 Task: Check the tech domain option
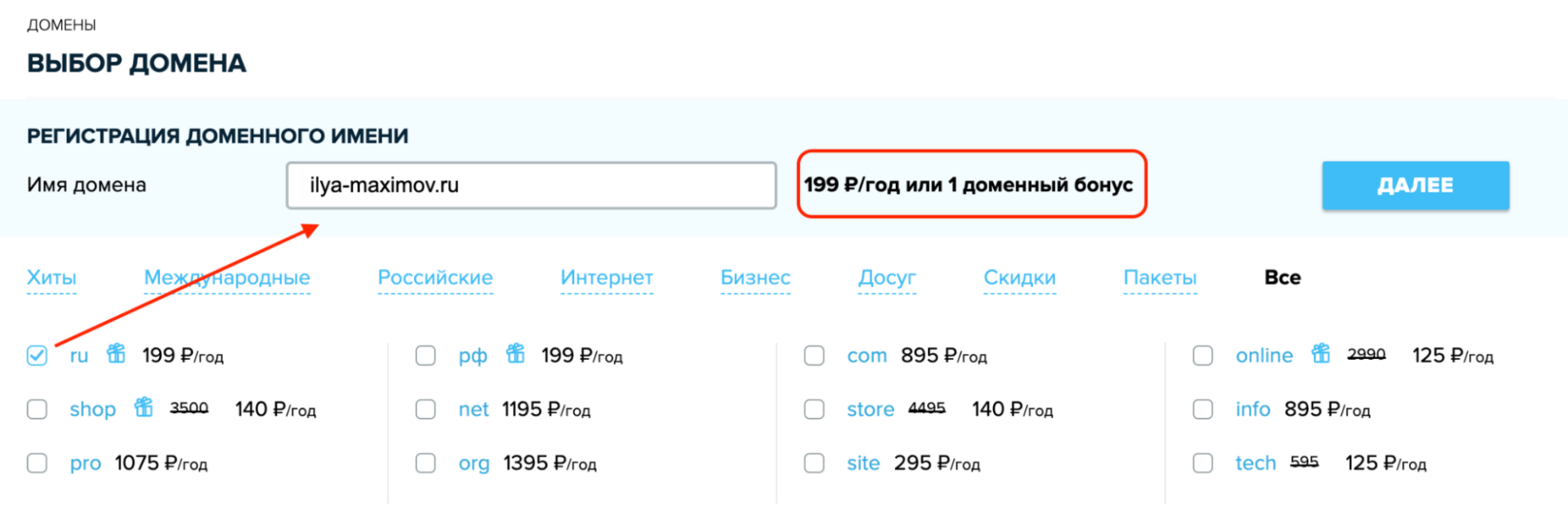click(x=1203, y=462)
